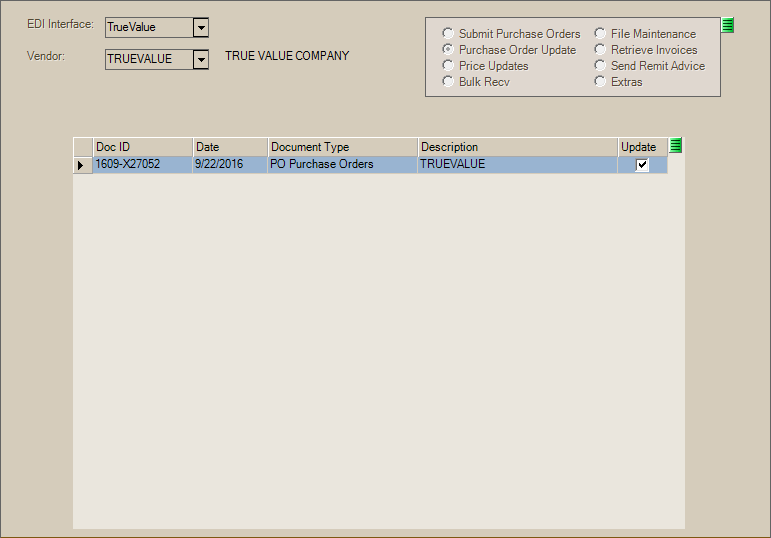Click Doc ID column header
Image resolution: width=771 pixels, height=538 pixels.
143,147
